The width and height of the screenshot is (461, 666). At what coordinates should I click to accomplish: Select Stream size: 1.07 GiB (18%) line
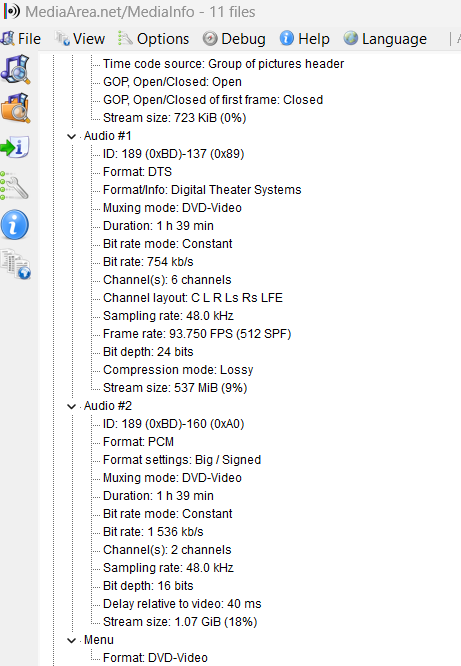pos(180,622)
